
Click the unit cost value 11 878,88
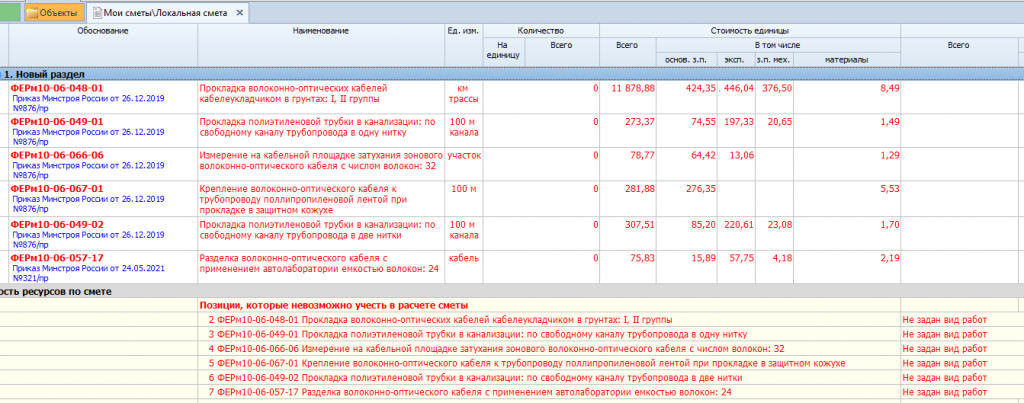click(633, 88)
